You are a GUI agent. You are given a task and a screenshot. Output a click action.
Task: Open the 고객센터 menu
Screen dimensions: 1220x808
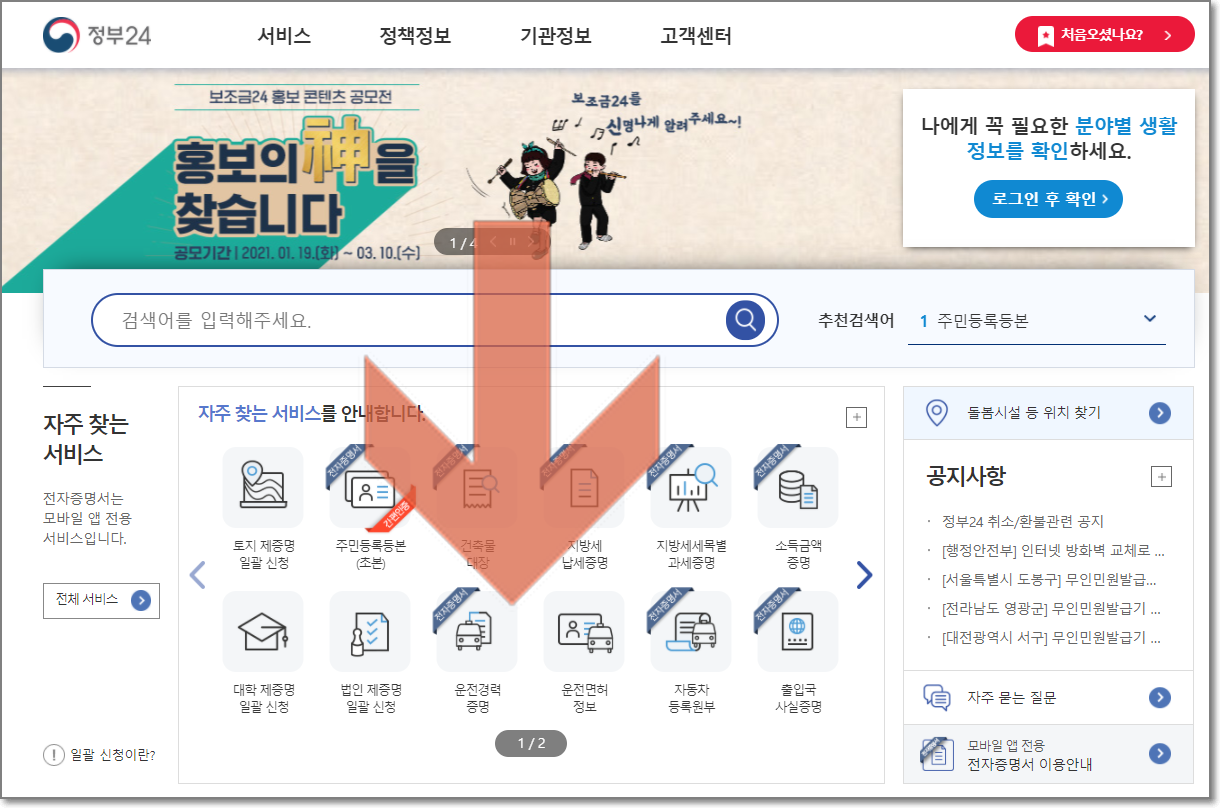click(696, 36)
